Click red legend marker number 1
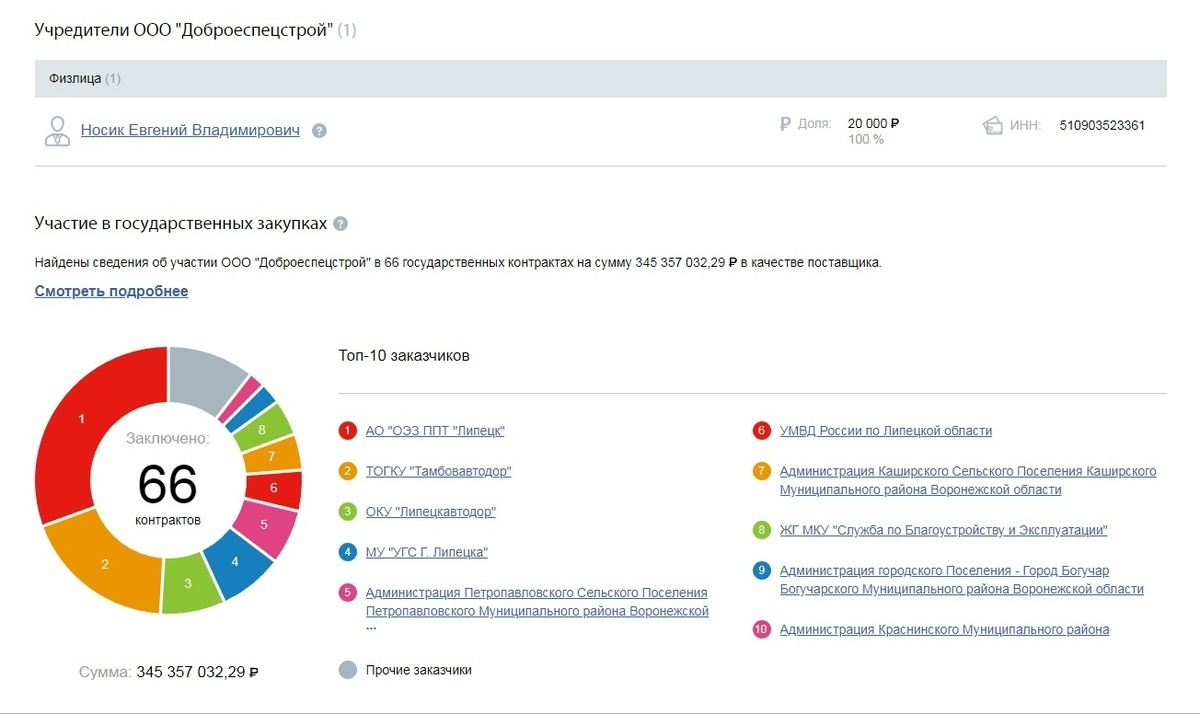1200x714 pixels. click(348, 431)
